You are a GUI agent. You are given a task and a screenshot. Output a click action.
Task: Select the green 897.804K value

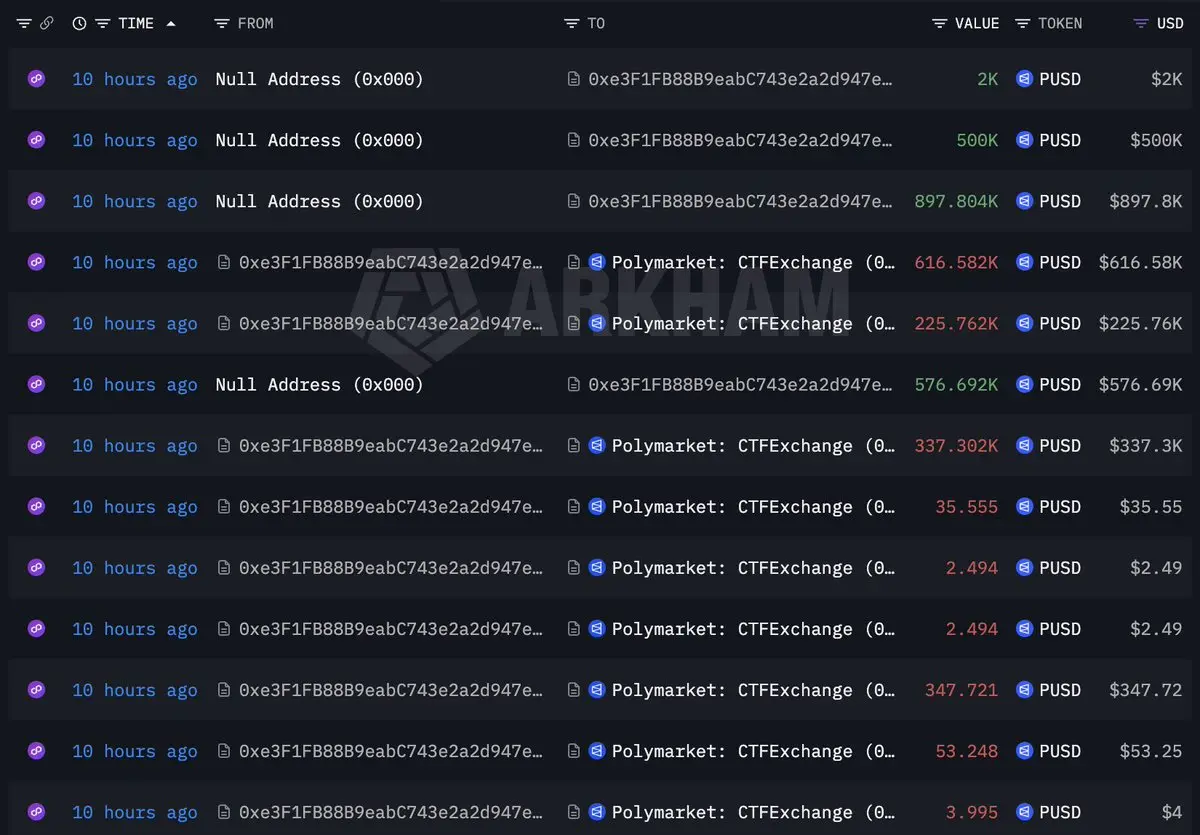[956, 201]
